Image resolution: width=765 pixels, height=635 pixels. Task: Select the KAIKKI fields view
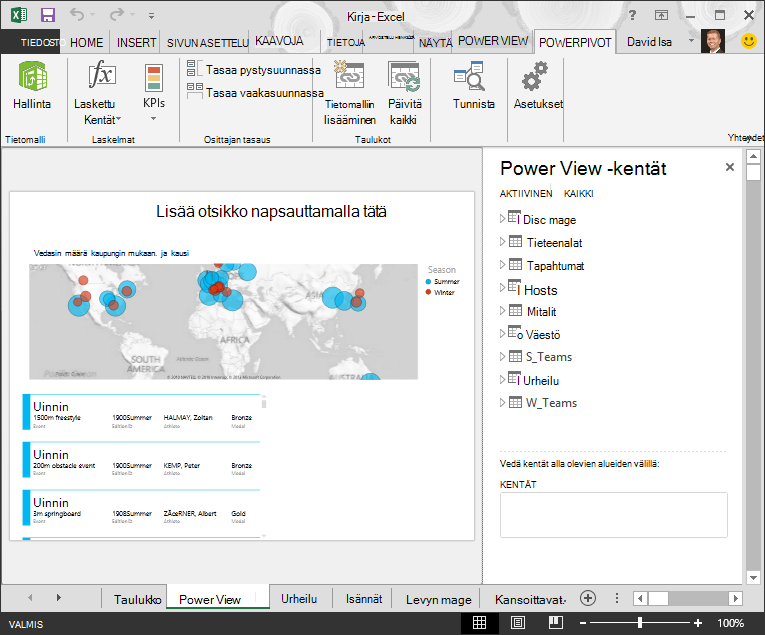(579, 194)
